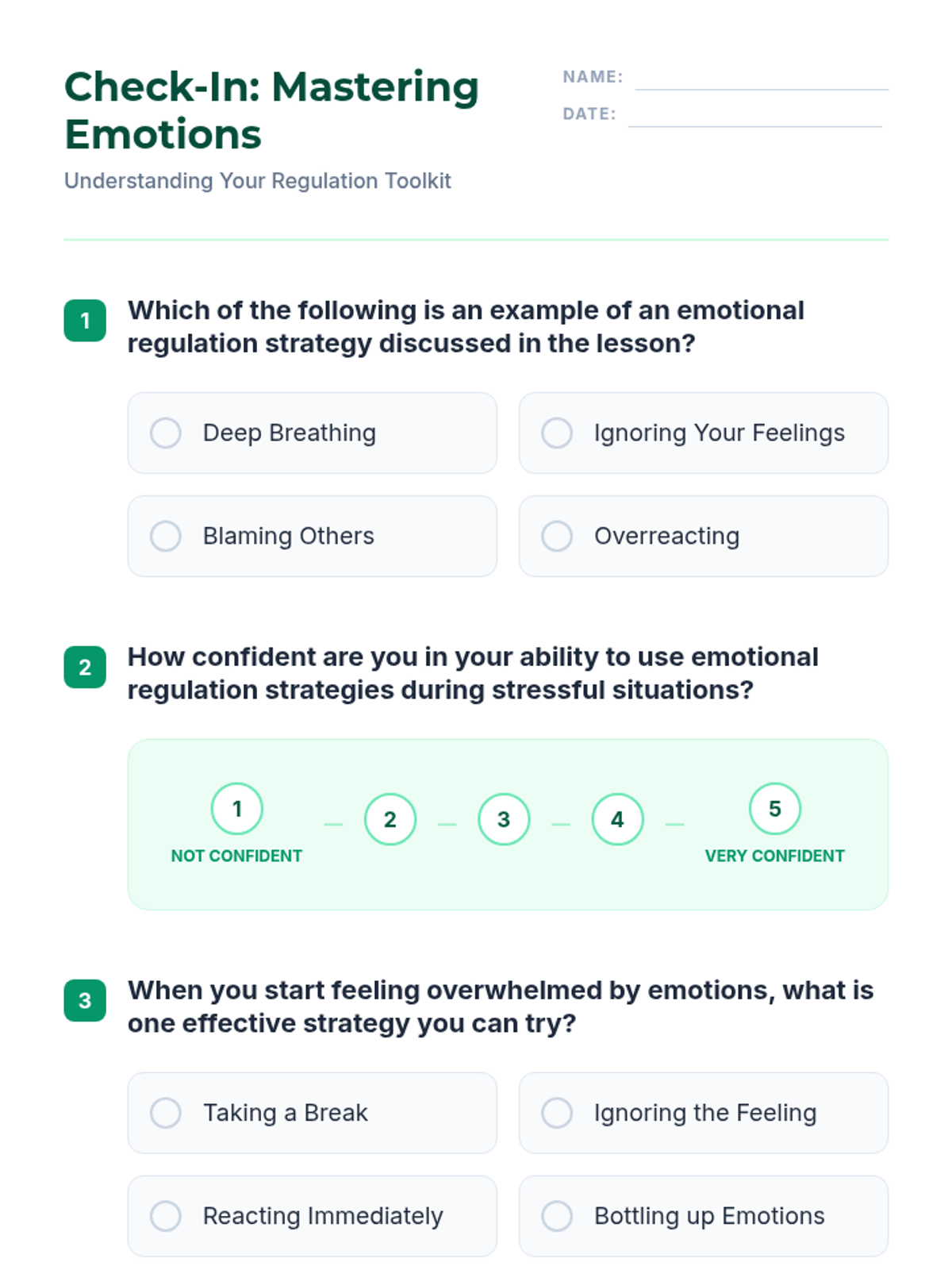Click the Date input line
This screenshot has height=1270, width=952.
[x=754, y=116]
